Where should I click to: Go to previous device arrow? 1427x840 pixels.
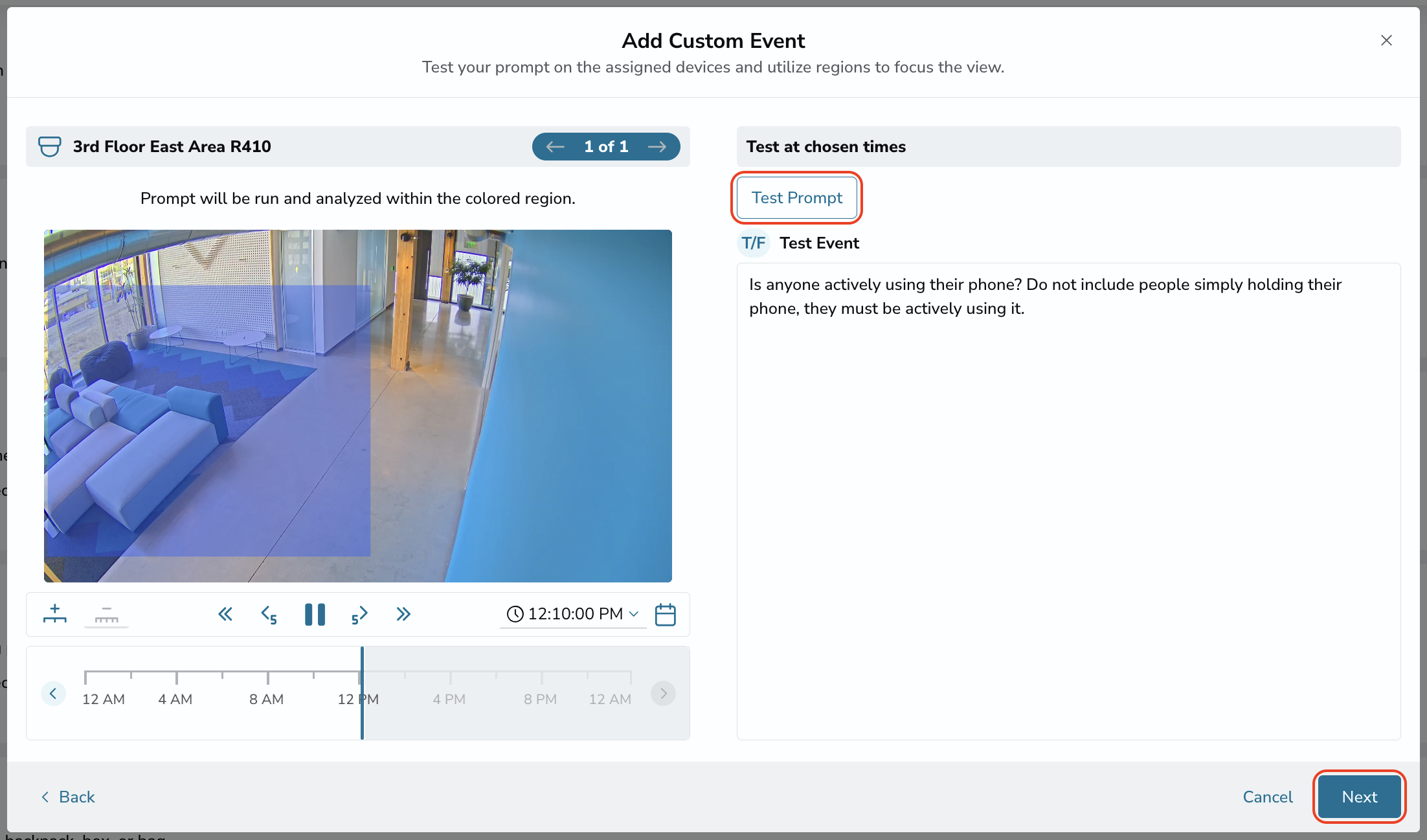[555, 147]
